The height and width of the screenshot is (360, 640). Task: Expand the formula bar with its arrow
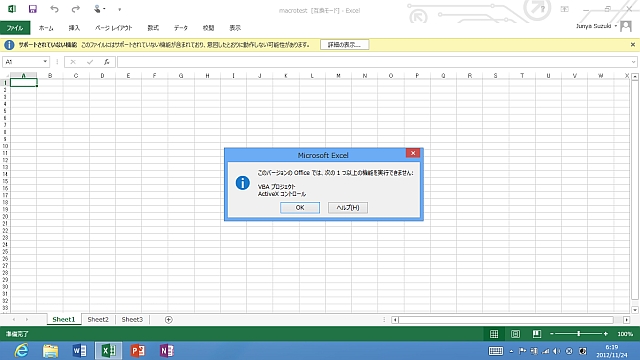tap(633, 62)
